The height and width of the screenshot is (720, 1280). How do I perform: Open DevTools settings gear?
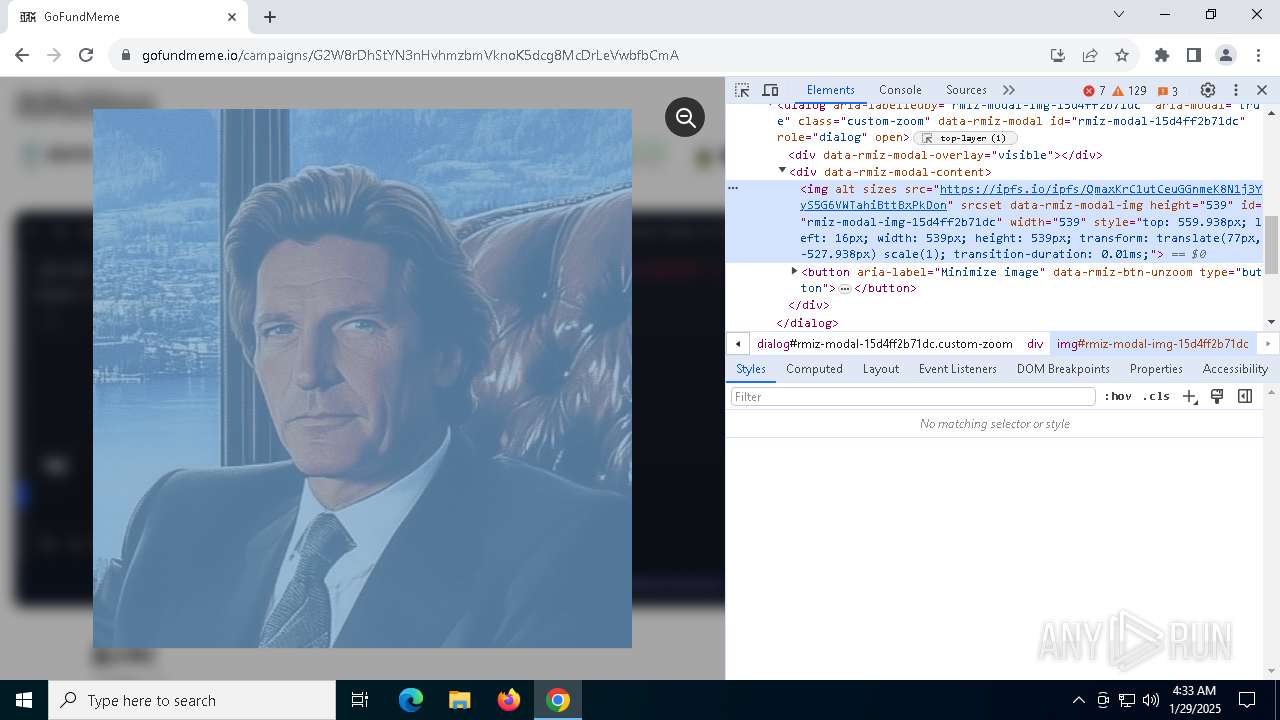point(1208,90)
